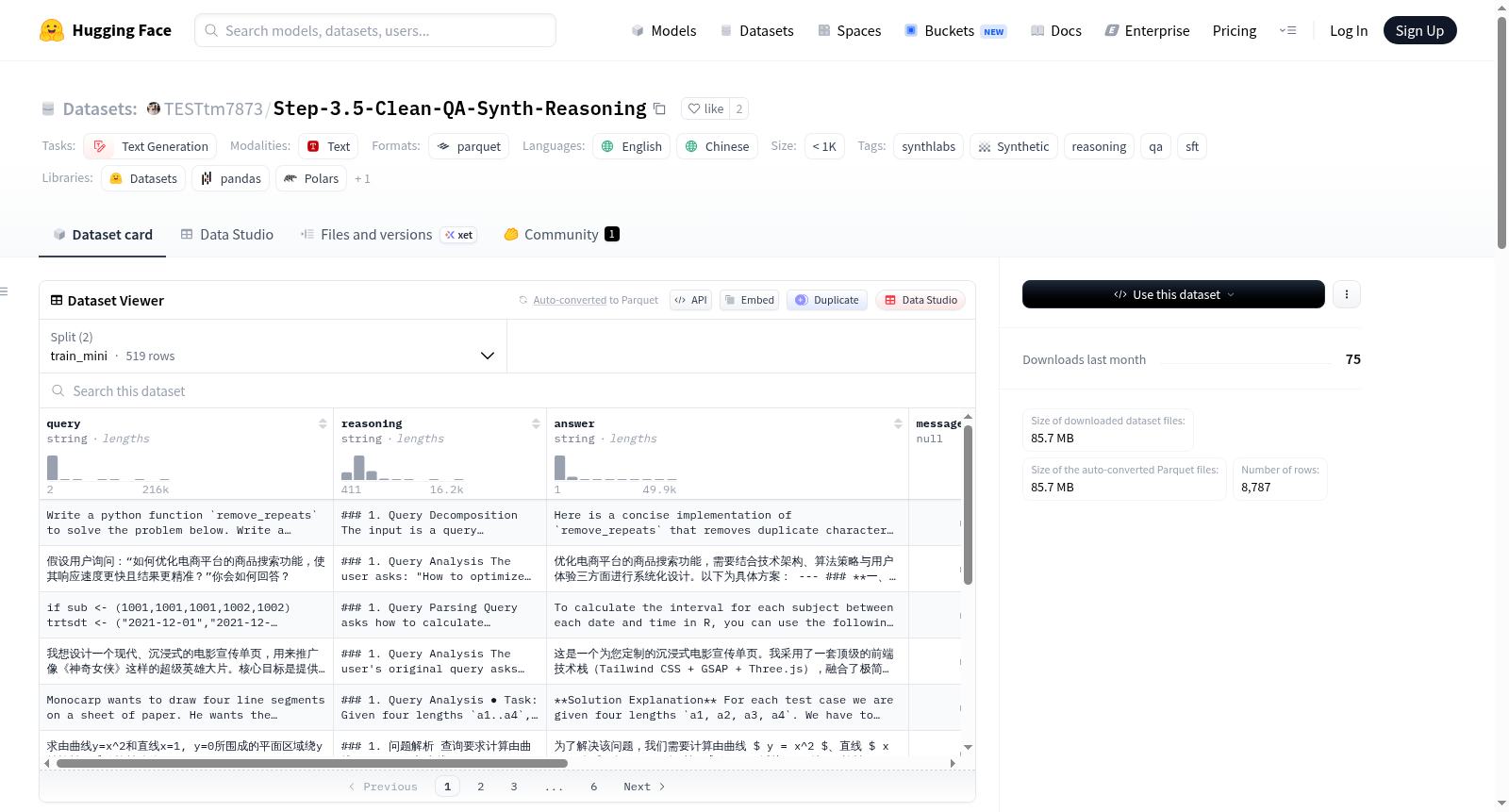Image resolution: width=1509 pixels, height=812 pixels.
Task: Select the pandas library tag
Action: coord(231,178)
